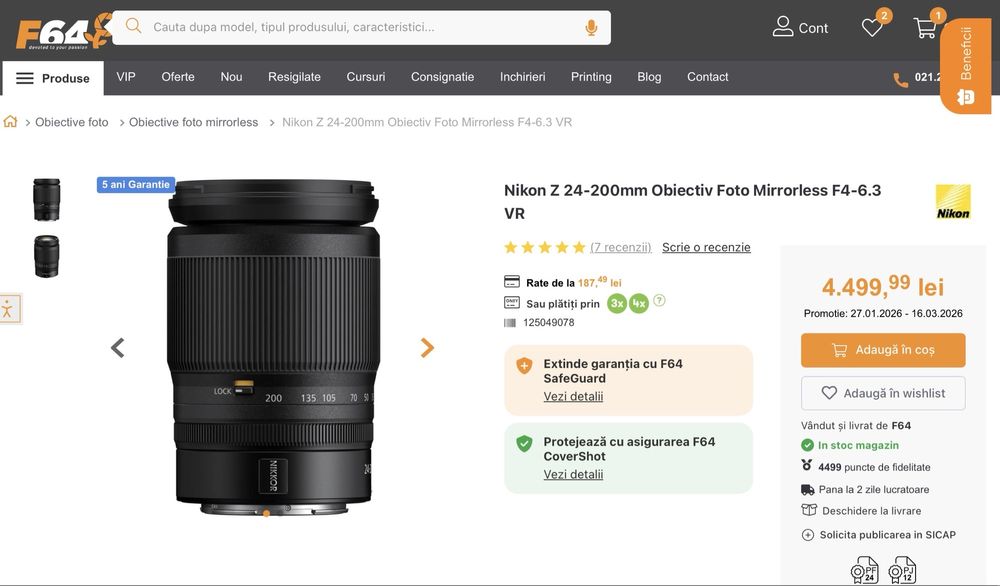Click the Promotie date range text
The width and height of the screenshot is (1000, 586).
coord(883,314)
